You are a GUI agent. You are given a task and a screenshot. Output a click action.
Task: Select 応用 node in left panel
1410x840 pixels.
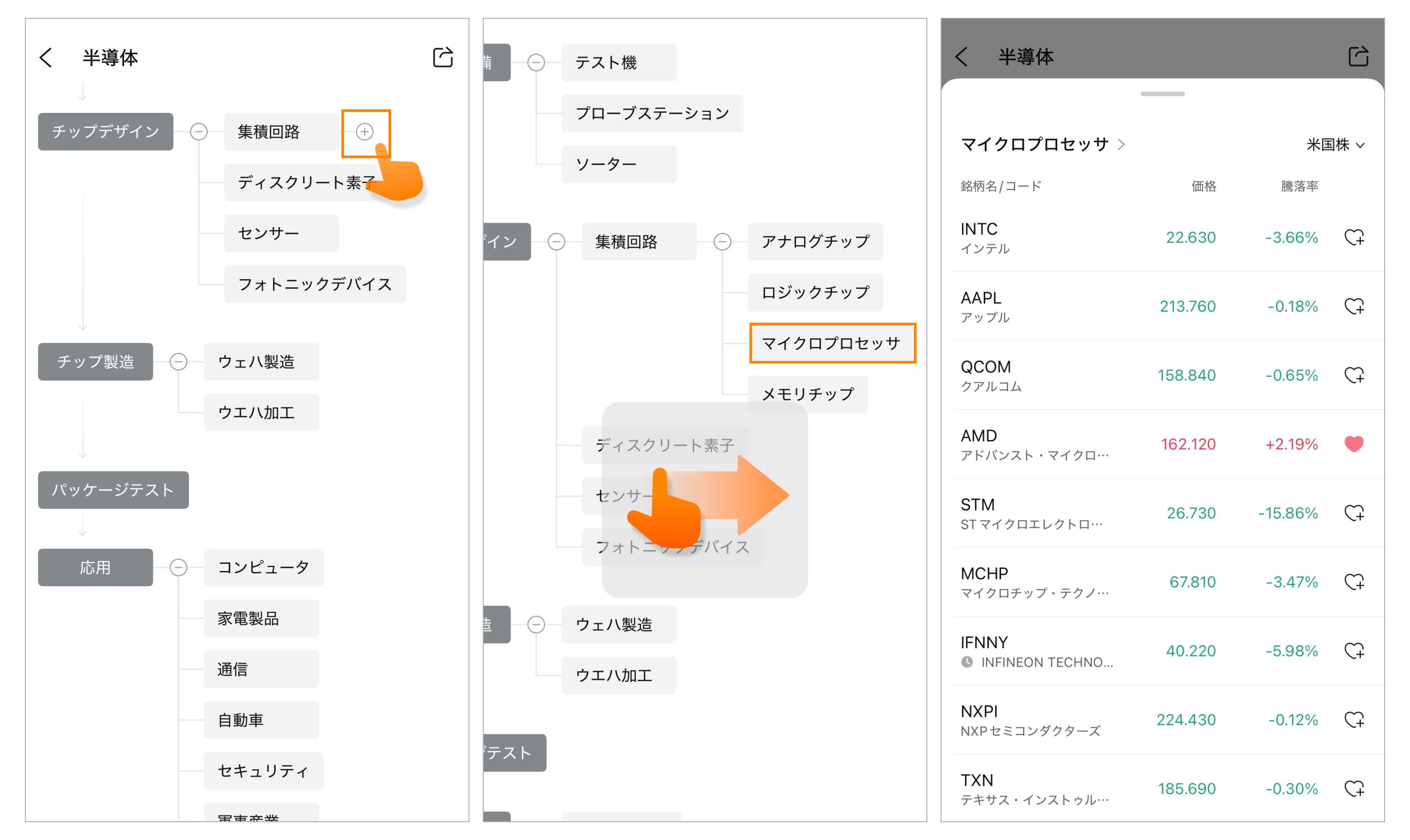(95, 567)
